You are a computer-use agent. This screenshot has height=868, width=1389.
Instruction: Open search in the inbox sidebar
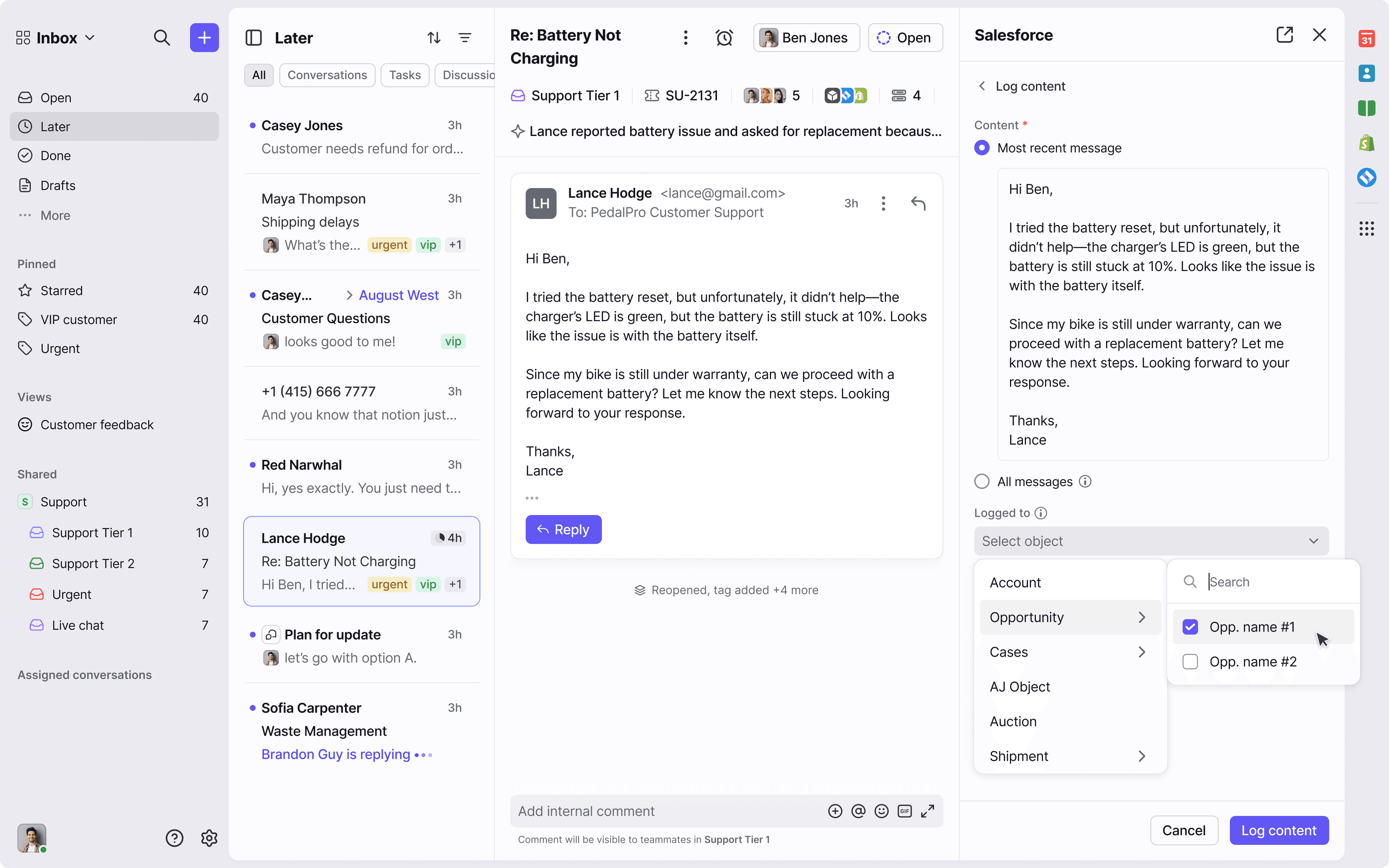162,37
